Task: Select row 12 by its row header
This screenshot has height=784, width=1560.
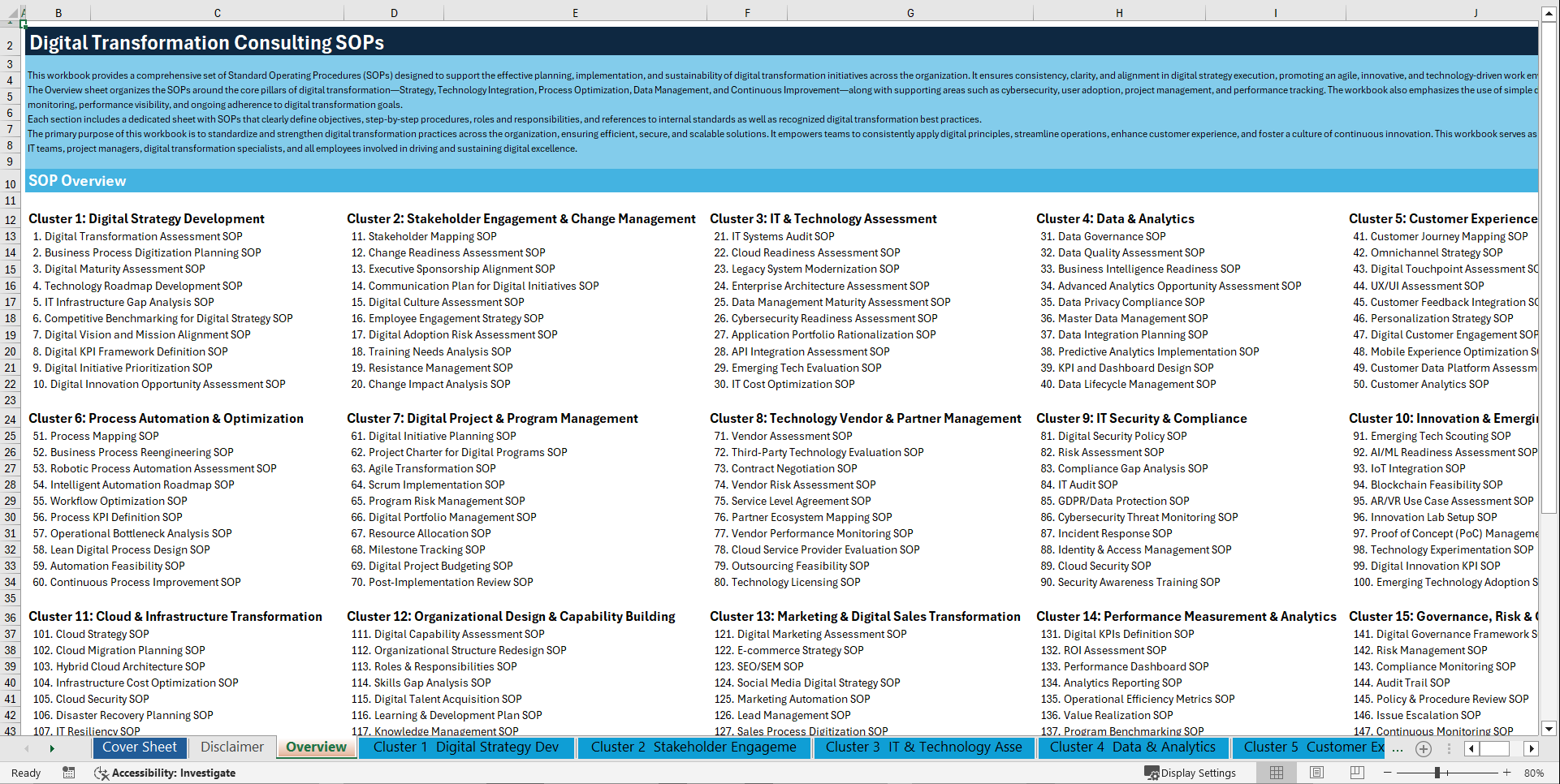Action: click(11, 218)
